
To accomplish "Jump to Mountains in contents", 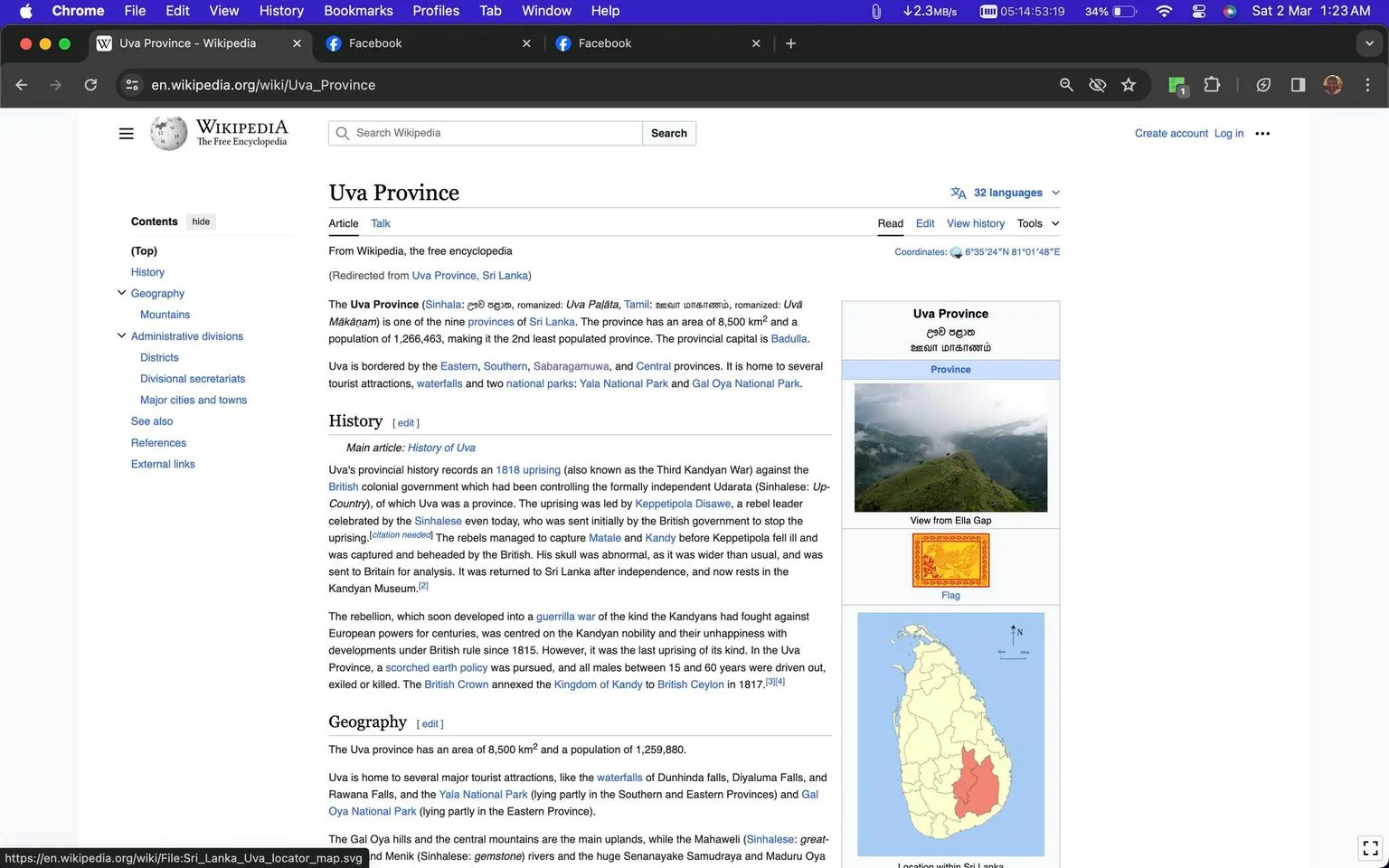I will (x=165, y=315).
